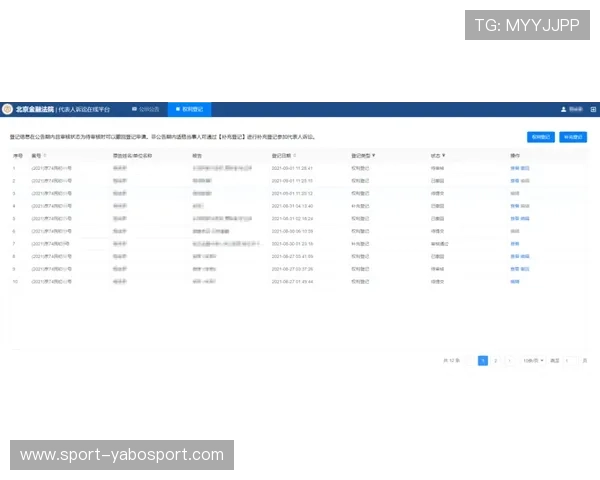600x480 pixels.
Task: Click the next page arrow
Action: coord(510,359)
